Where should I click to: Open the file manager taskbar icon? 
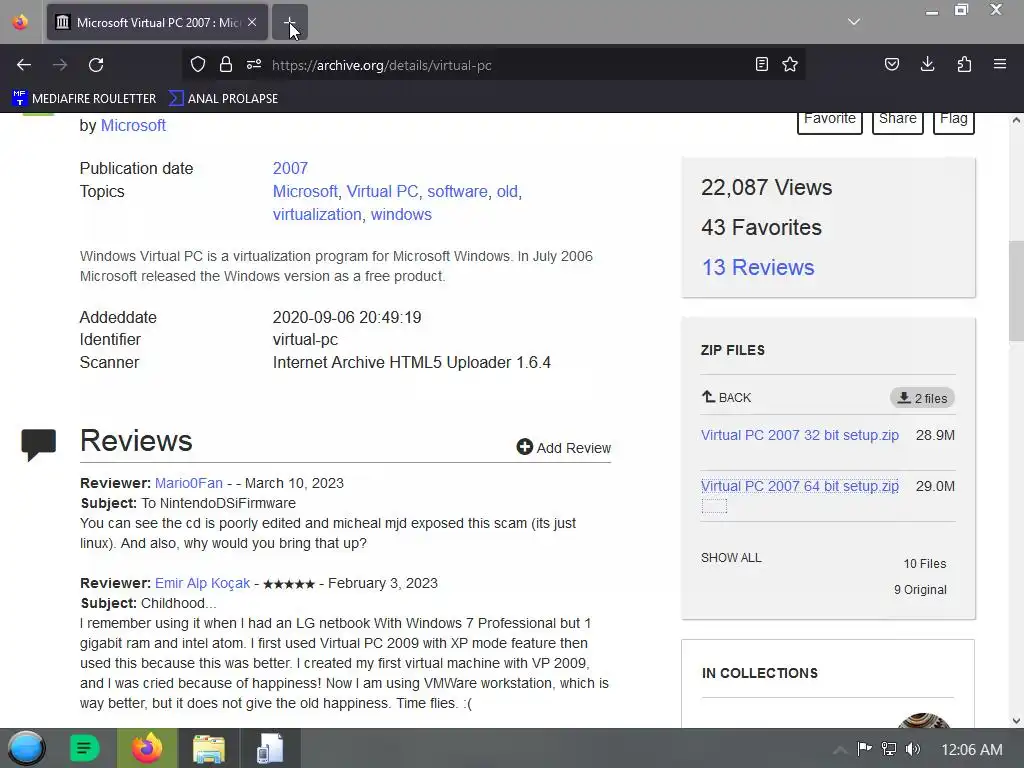tap(208, 748)
